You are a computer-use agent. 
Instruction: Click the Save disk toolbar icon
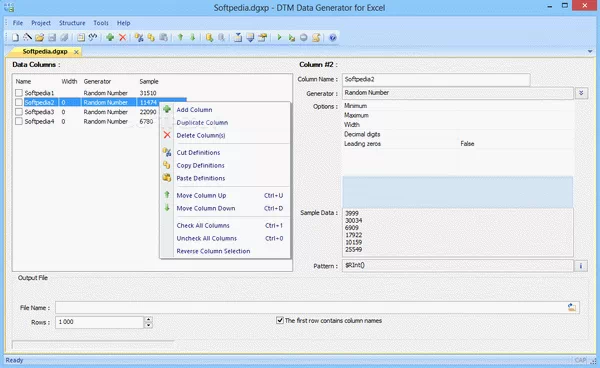pos(52,37)
